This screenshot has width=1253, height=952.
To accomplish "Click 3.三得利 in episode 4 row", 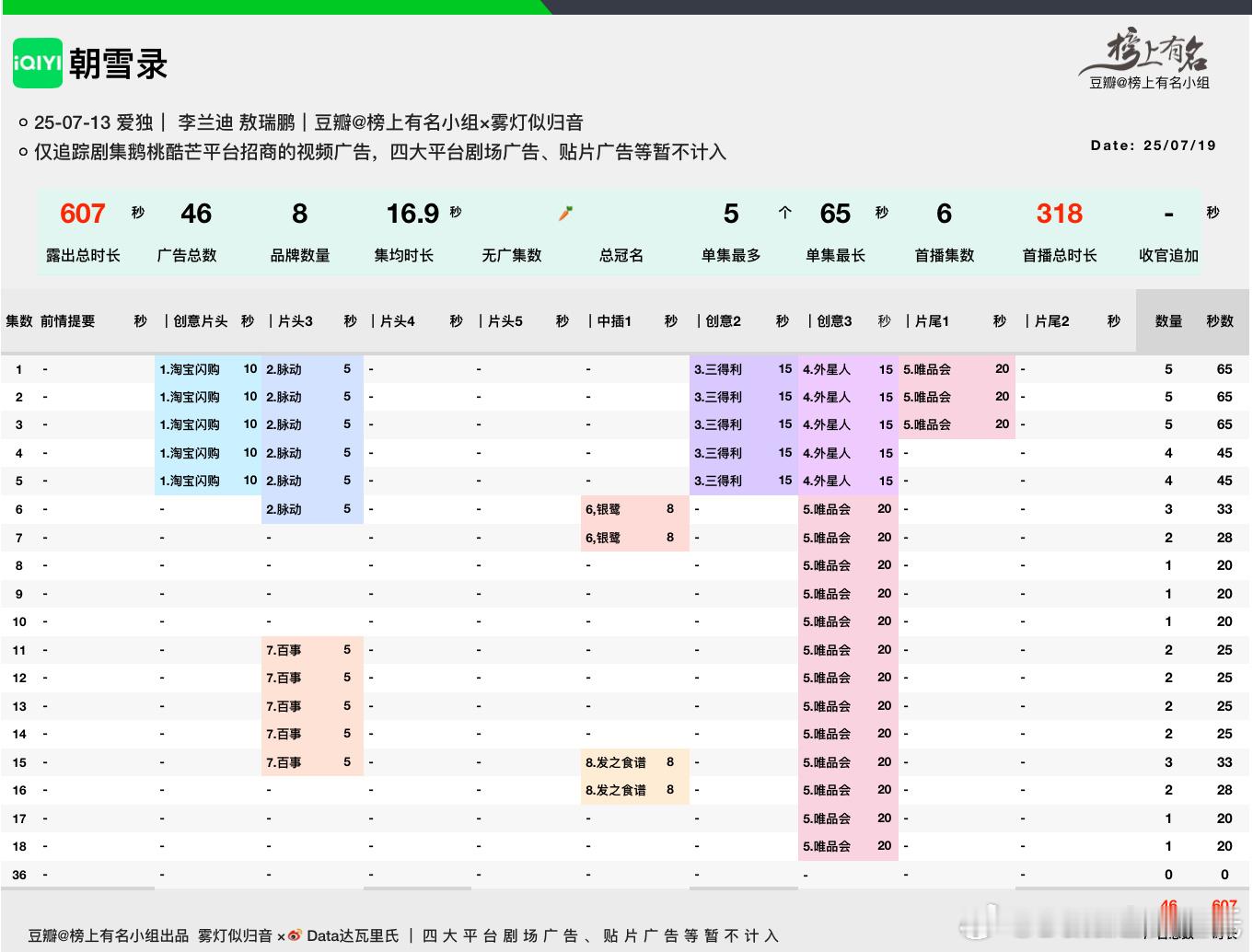I will pos(718,453).
